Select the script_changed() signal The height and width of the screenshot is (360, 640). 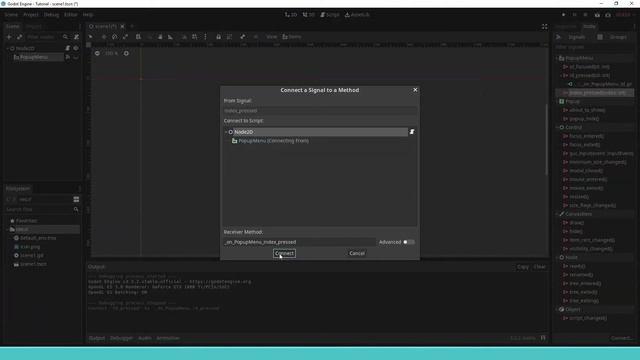pos(587,318)
